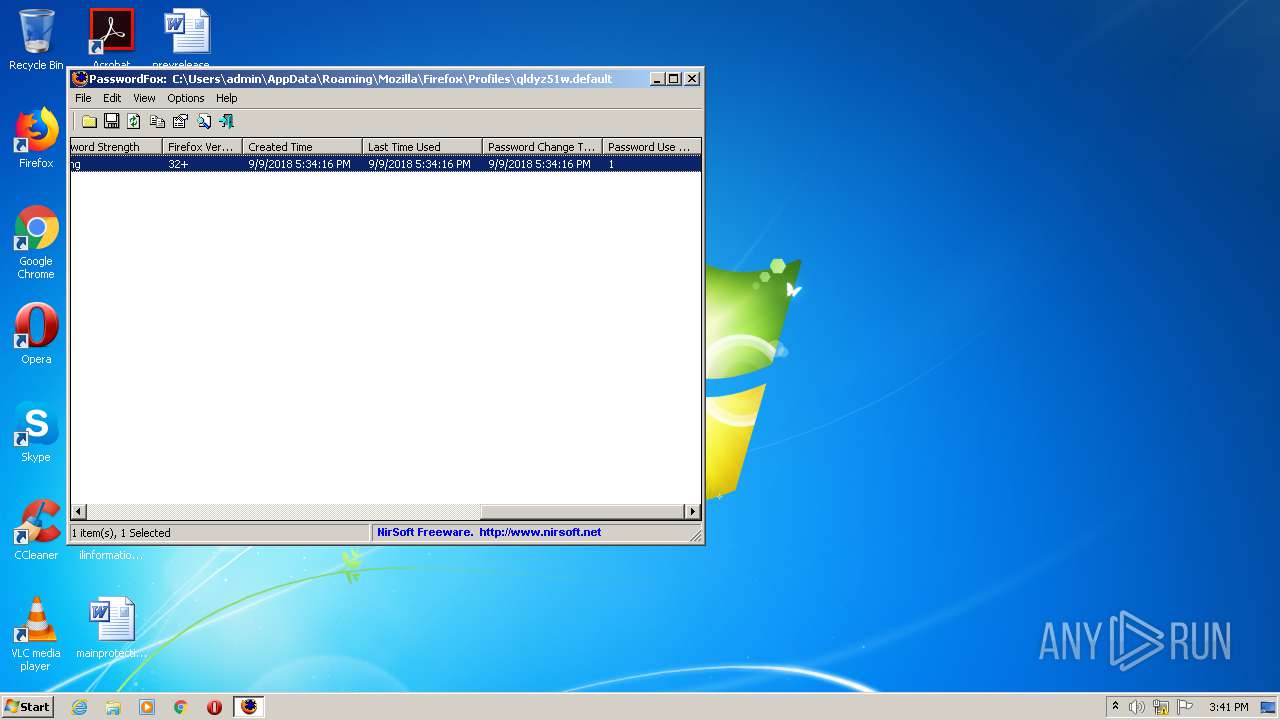
Task: Select PasswordFox taskbar button
Action: [x=249, y=707]
